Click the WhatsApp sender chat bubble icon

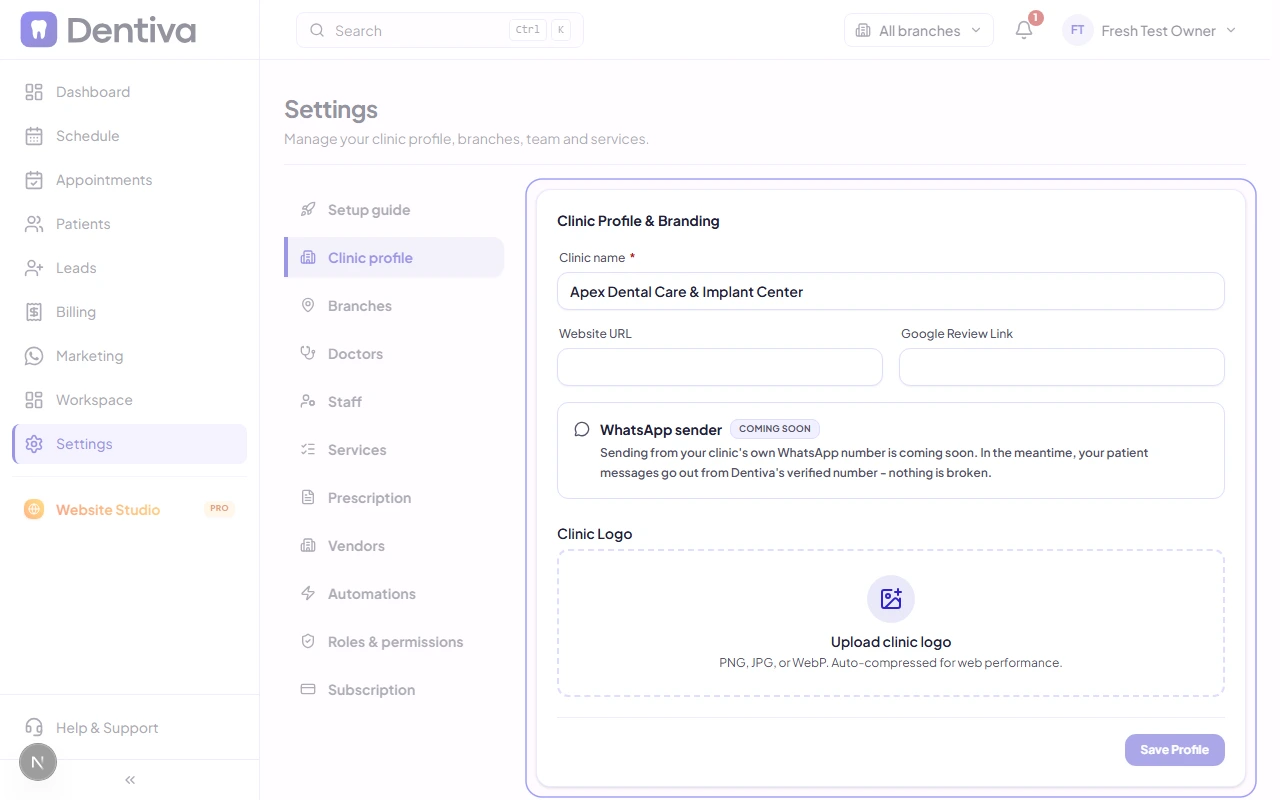582,430
